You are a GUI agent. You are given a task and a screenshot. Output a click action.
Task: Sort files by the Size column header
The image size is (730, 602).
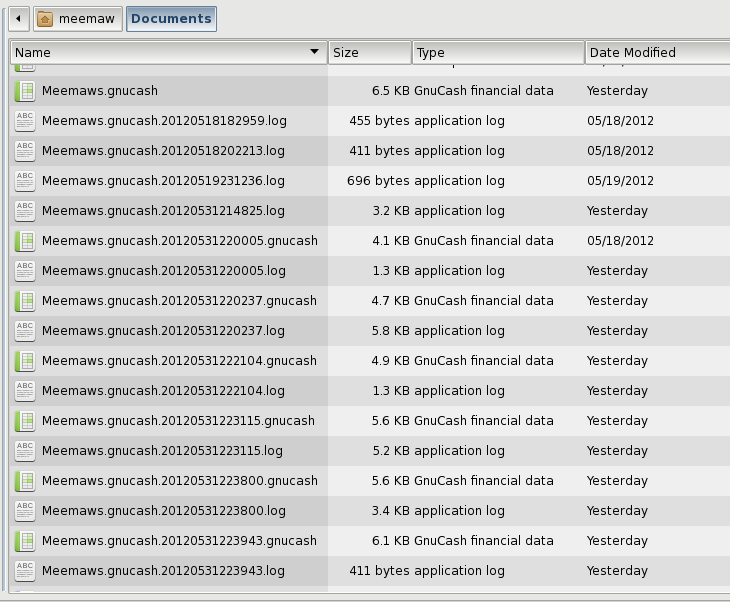[370, 52]
